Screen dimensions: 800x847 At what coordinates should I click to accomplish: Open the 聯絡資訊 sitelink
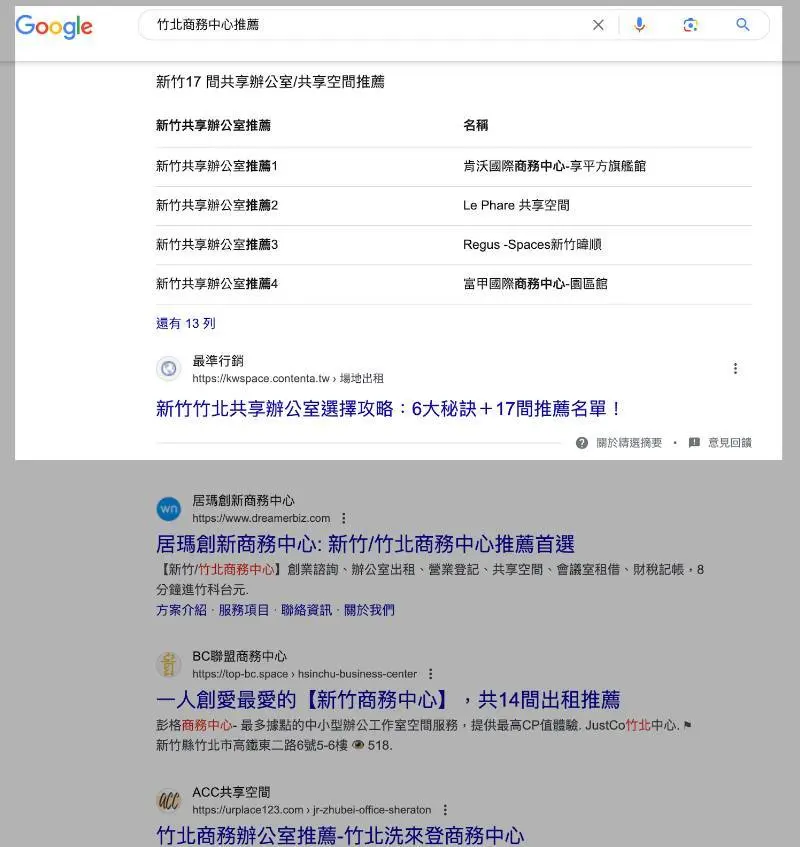click(306, 609)
